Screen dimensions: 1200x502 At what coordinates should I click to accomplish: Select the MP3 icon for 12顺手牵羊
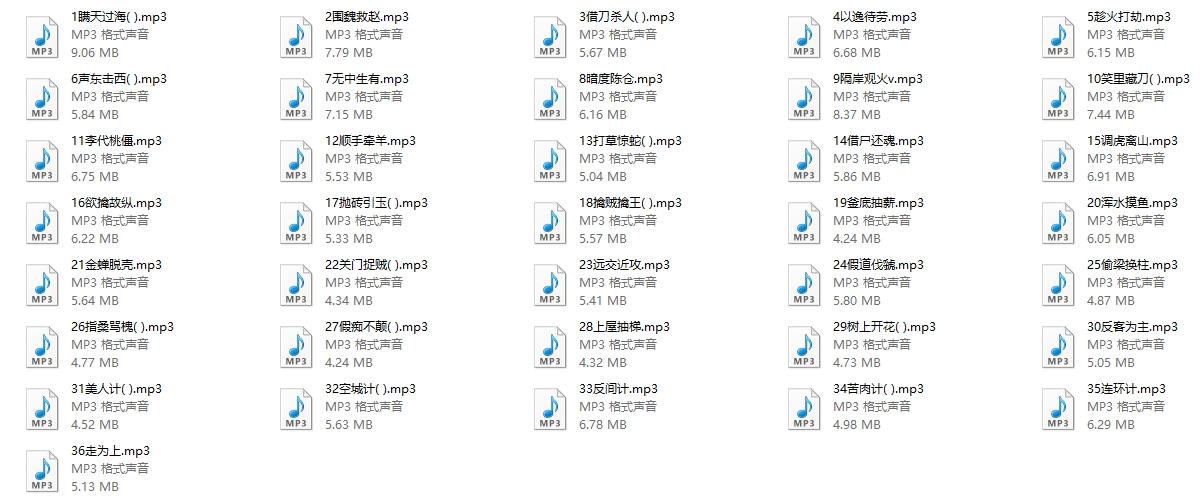point(296,159)
